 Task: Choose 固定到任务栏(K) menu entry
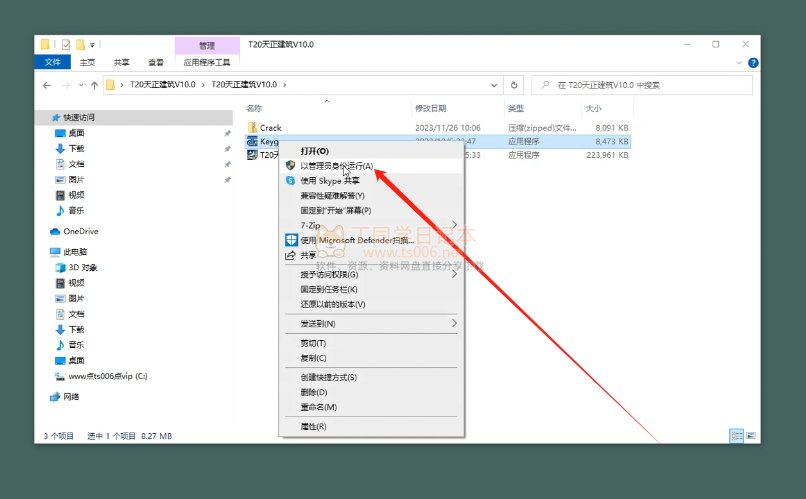(371, 290)
